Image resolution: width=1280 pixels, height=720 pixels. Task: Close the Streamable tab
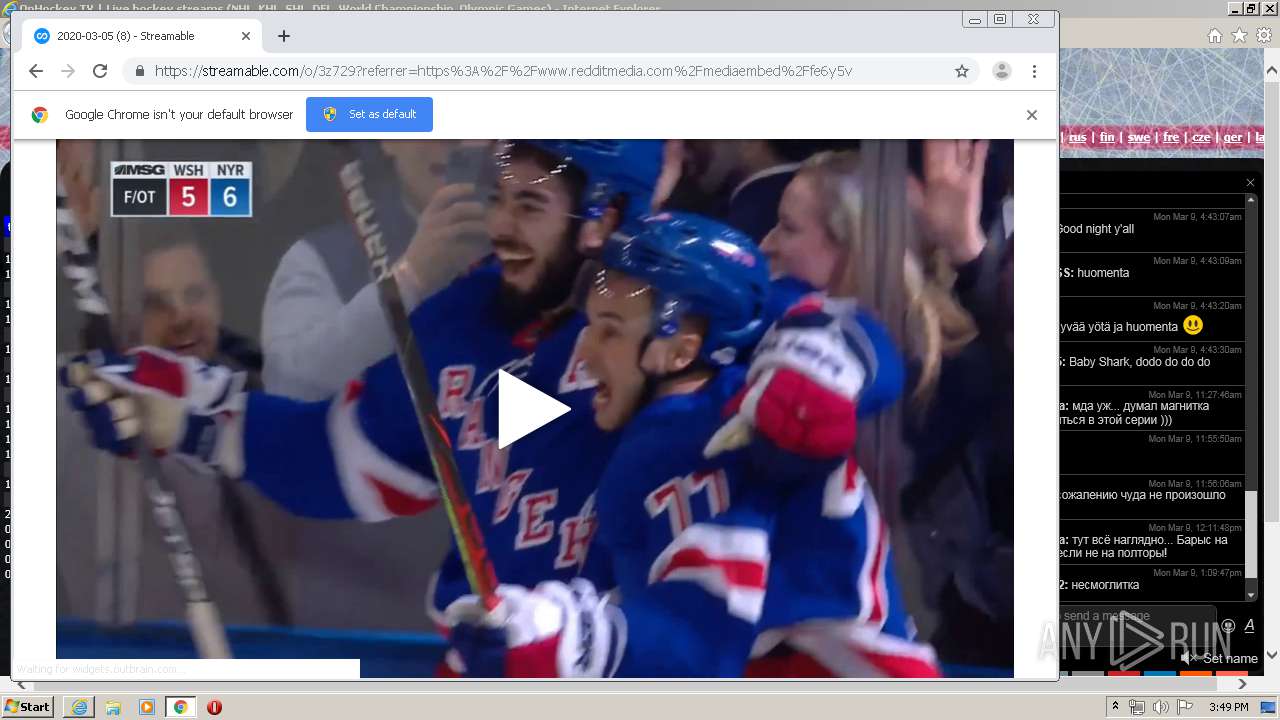click(246, 36)
